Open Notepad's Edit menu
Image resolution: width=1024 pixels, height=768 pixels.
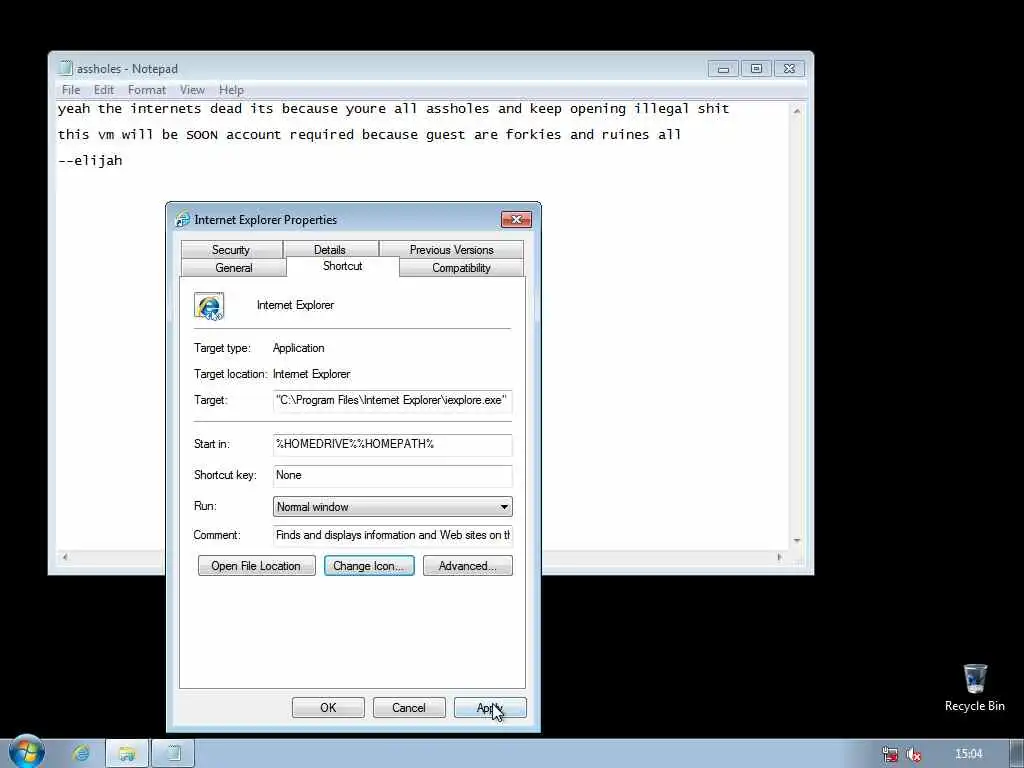104,89
